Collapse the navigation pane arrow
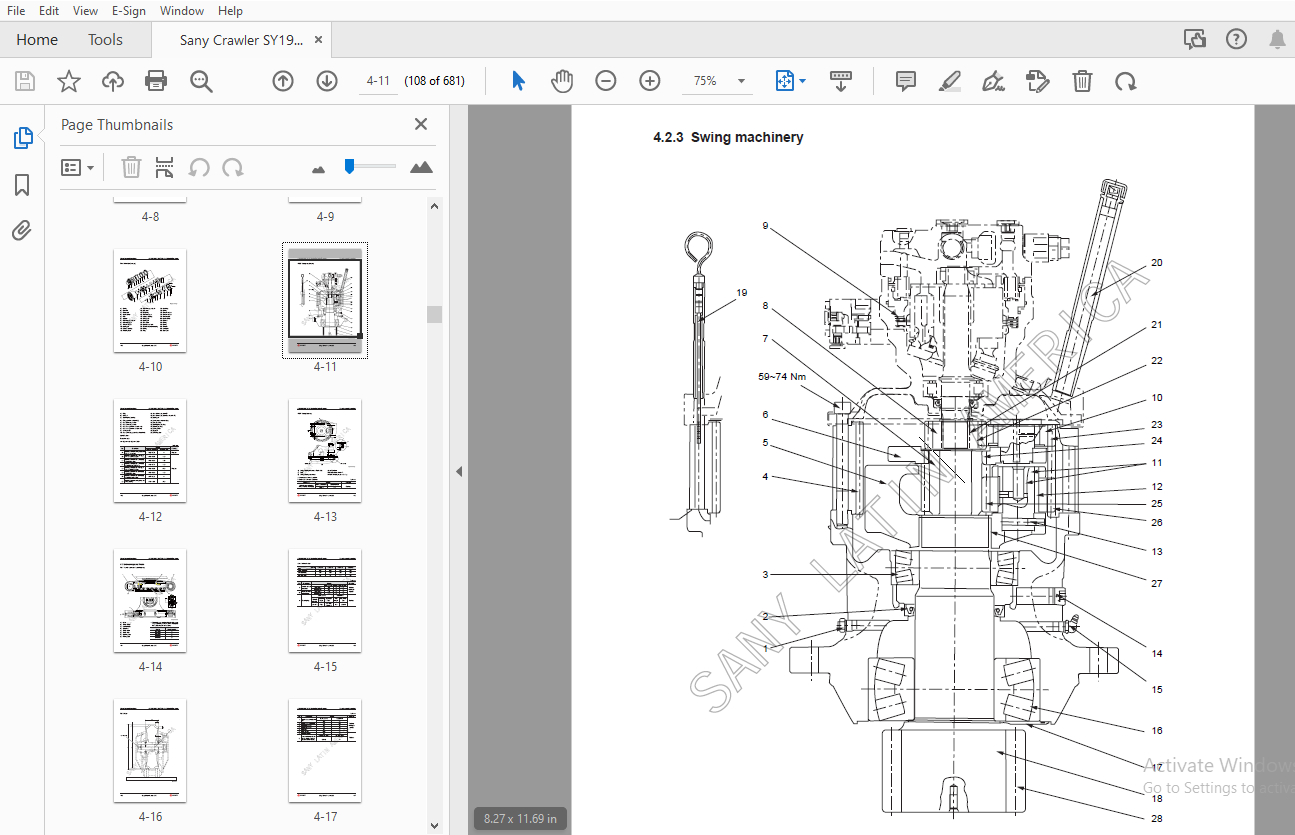The width and height of the screenshot is (1295, 835). click(459, 471)
